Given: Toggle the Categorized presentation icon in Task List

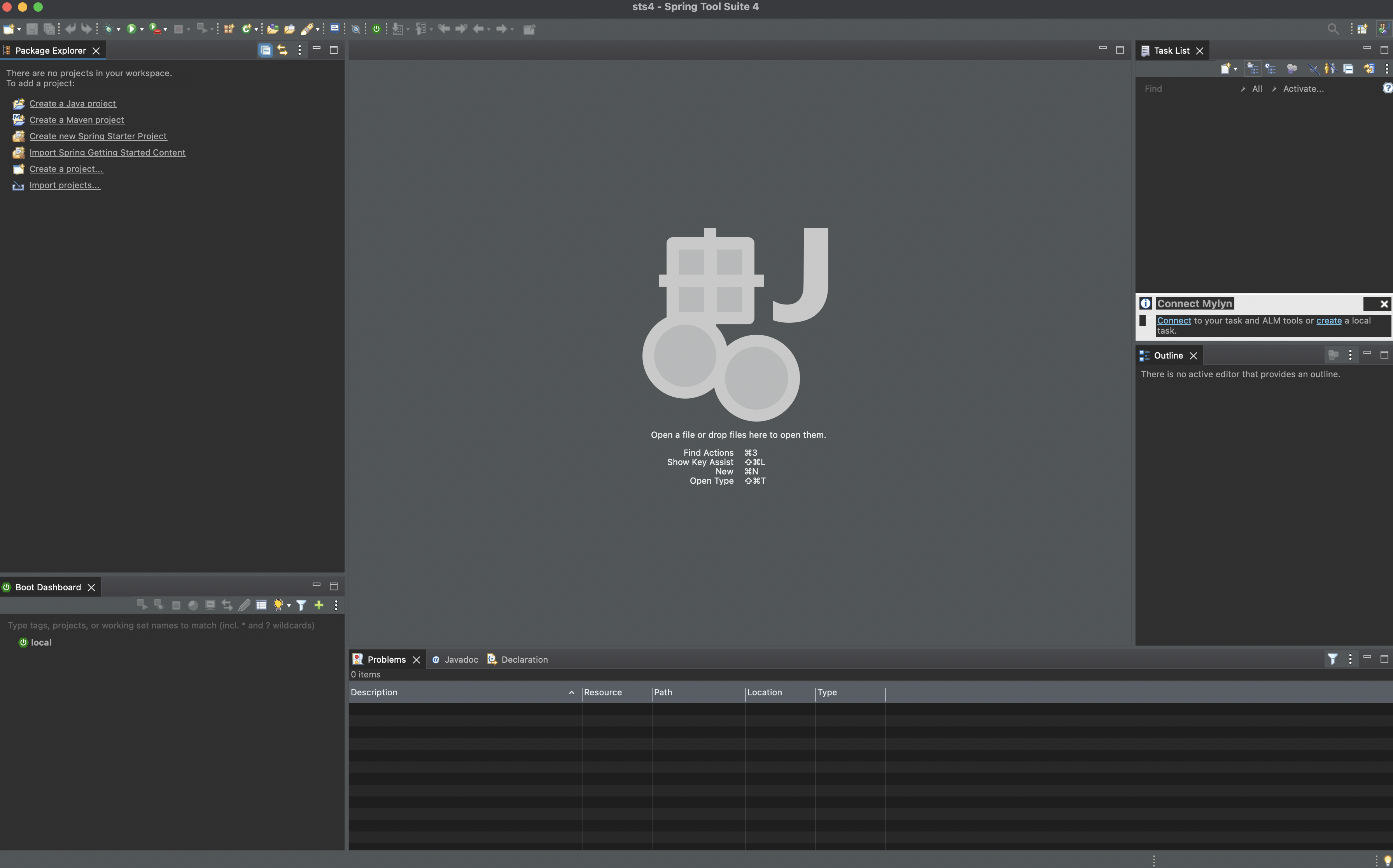Looking at the screenshot, I should coord(1252,69).
